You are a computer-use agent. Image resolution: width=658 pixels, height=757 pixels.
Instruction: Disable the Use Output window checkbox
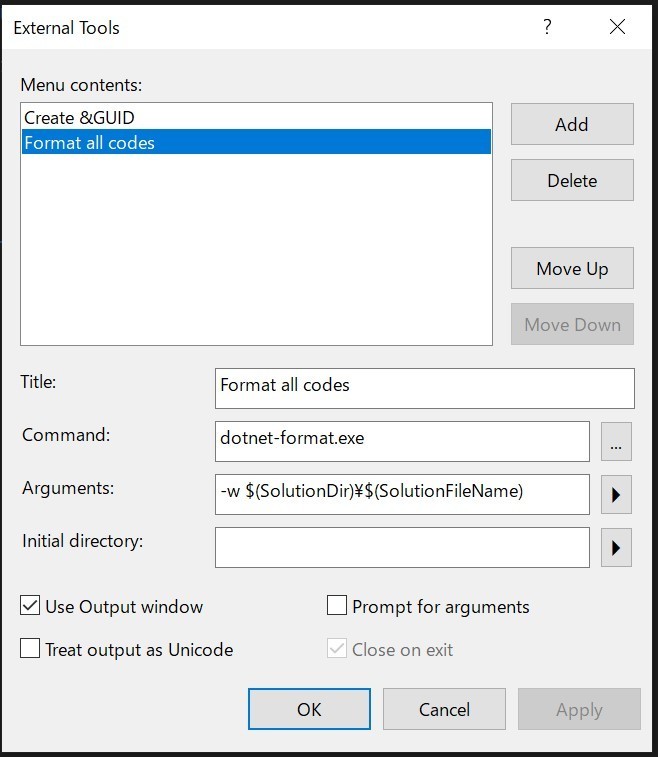point(30,605)
